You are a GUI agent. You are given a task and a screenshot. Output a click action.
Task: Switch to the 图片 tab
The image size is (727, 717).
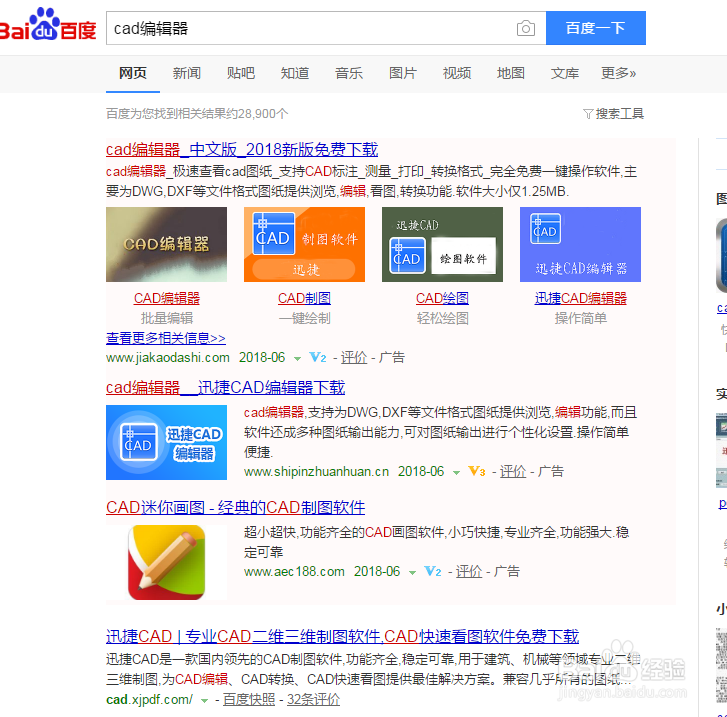coord(402,73)
